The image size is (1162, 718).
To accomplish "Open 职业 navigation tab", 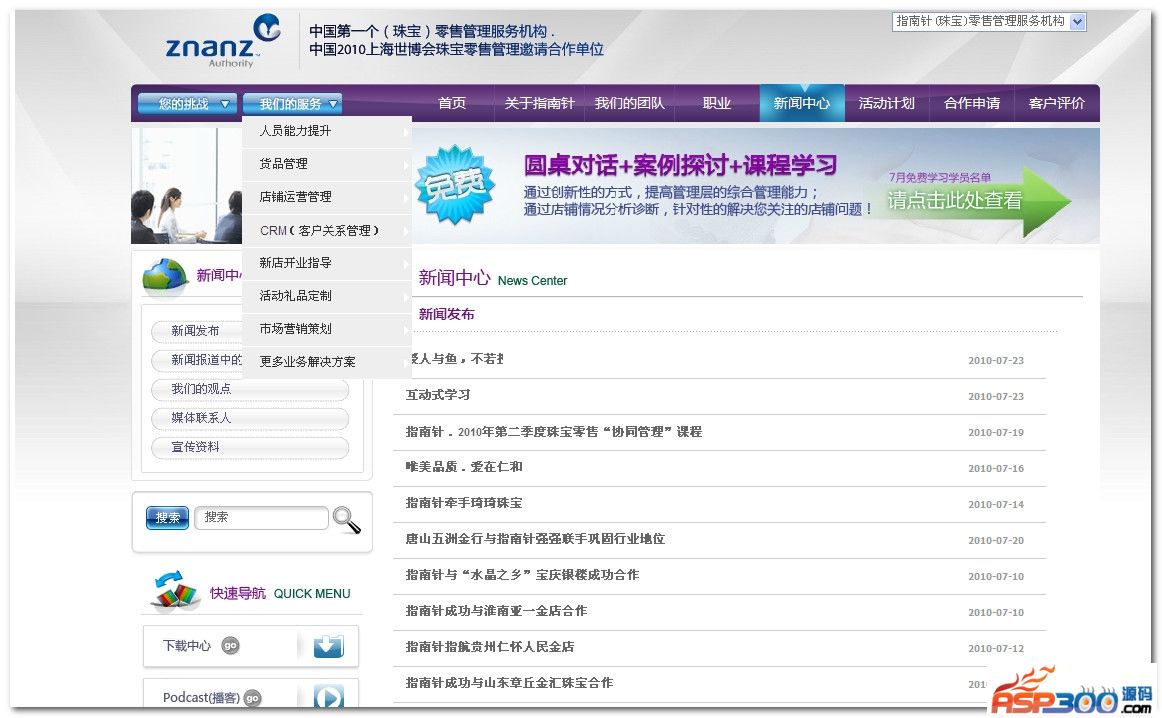I will coord(717,103).
